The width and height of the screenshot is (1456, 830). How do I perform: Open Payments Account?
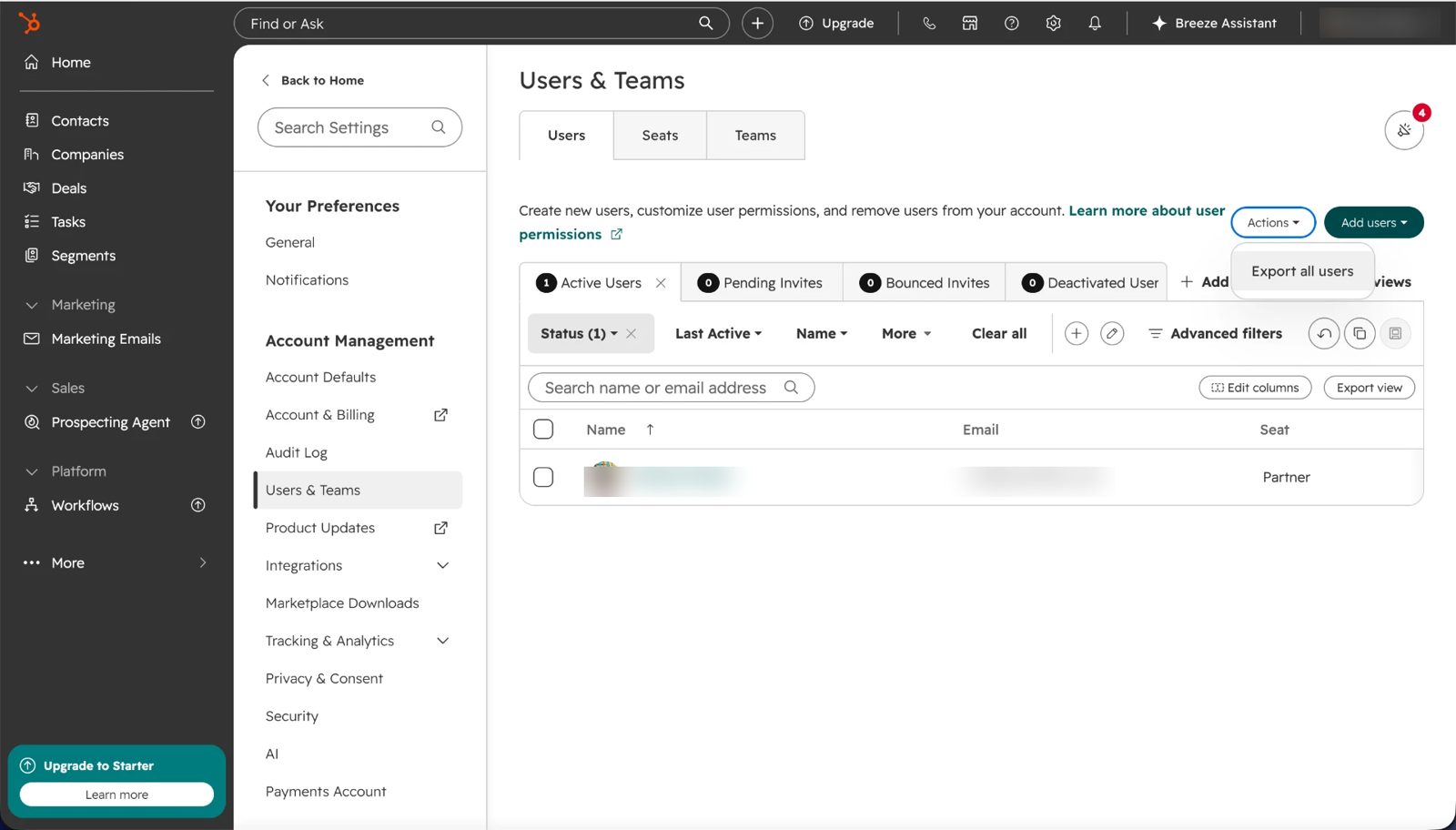(326, 791)
